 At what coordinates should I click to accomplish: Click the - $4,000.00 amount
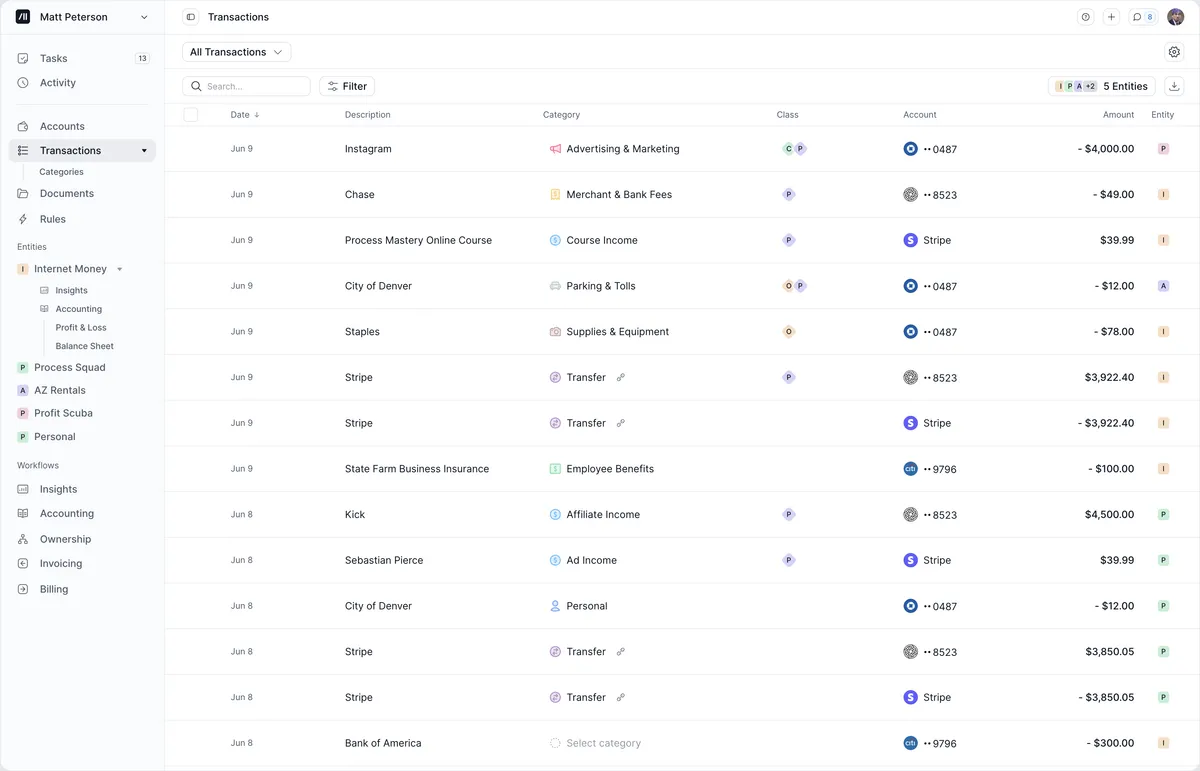point(1106,149)
